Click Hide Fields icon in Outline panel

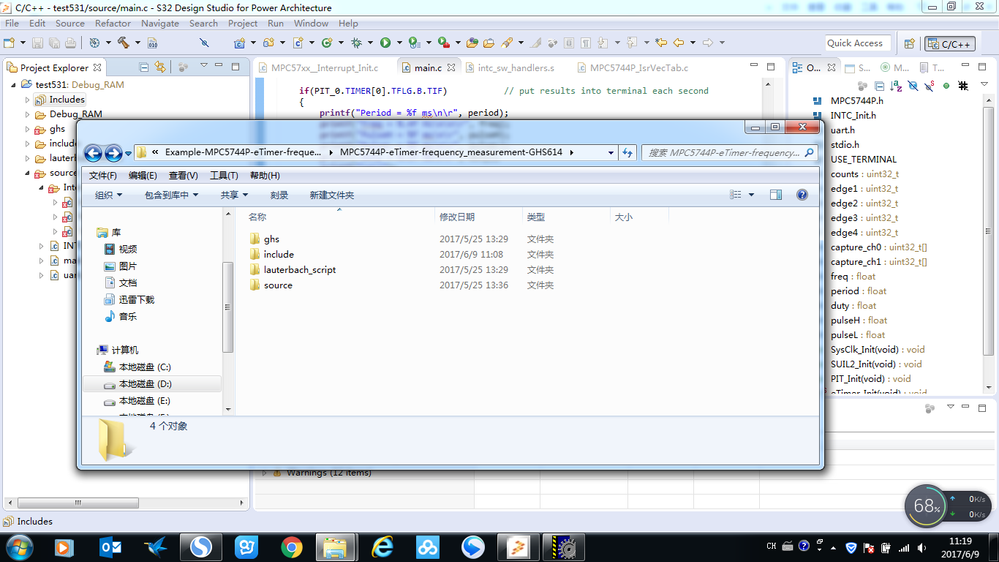(913, 85)
